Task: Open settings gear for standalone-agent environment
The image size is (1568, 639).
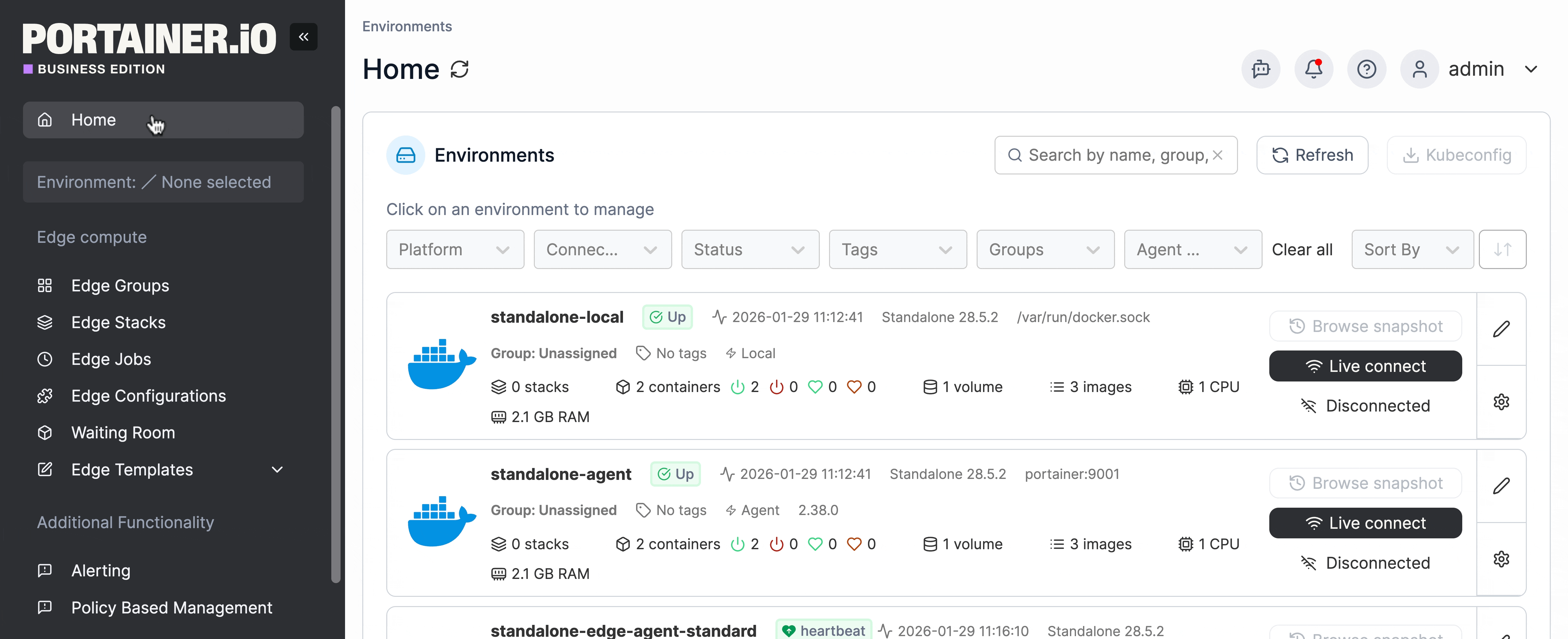Action: coord(1501,559)
